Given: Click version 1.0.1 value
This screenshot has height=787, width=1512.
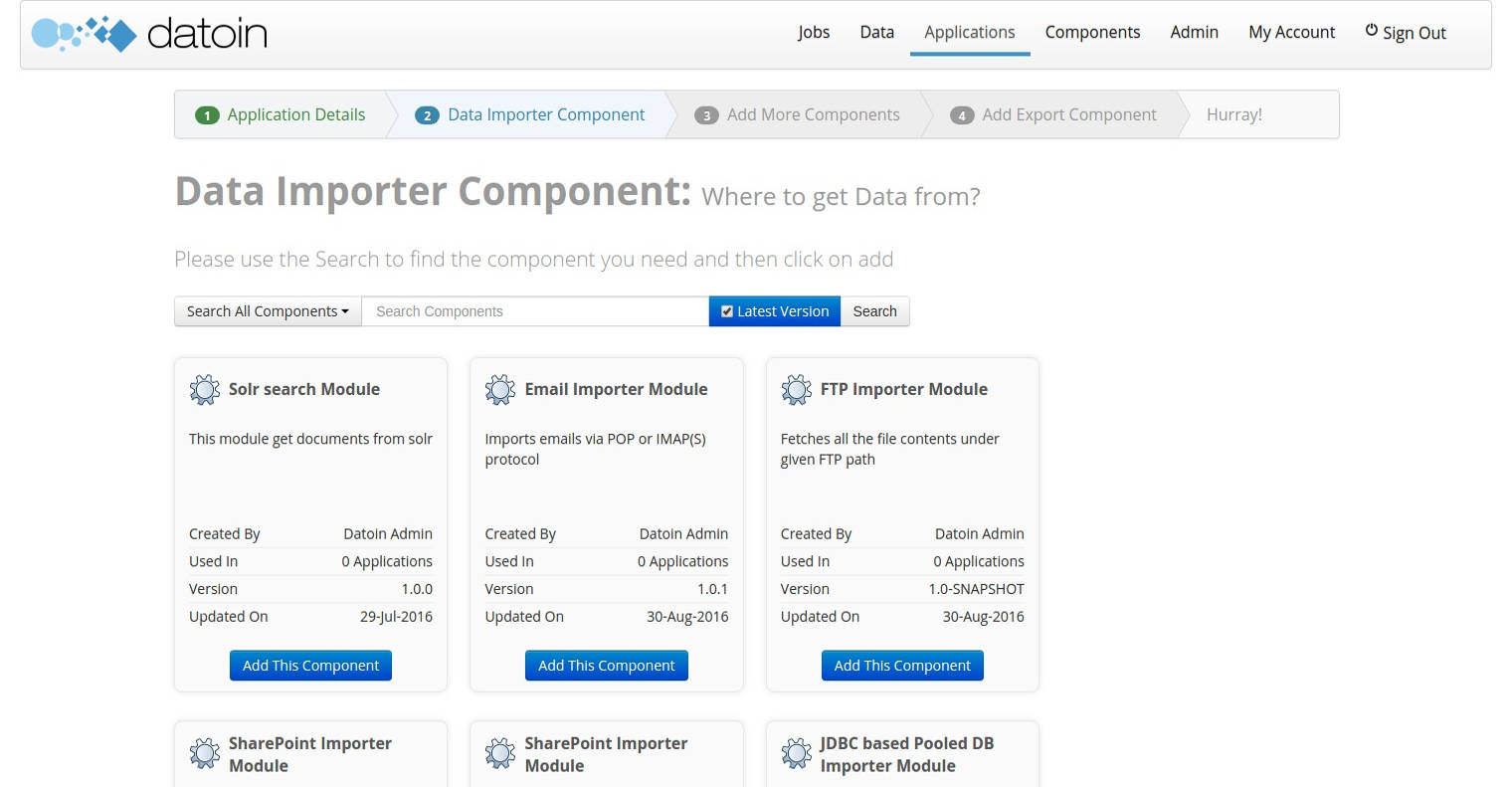Looking at the screenshot, I should pyautogui.click(x=712, y=589).
